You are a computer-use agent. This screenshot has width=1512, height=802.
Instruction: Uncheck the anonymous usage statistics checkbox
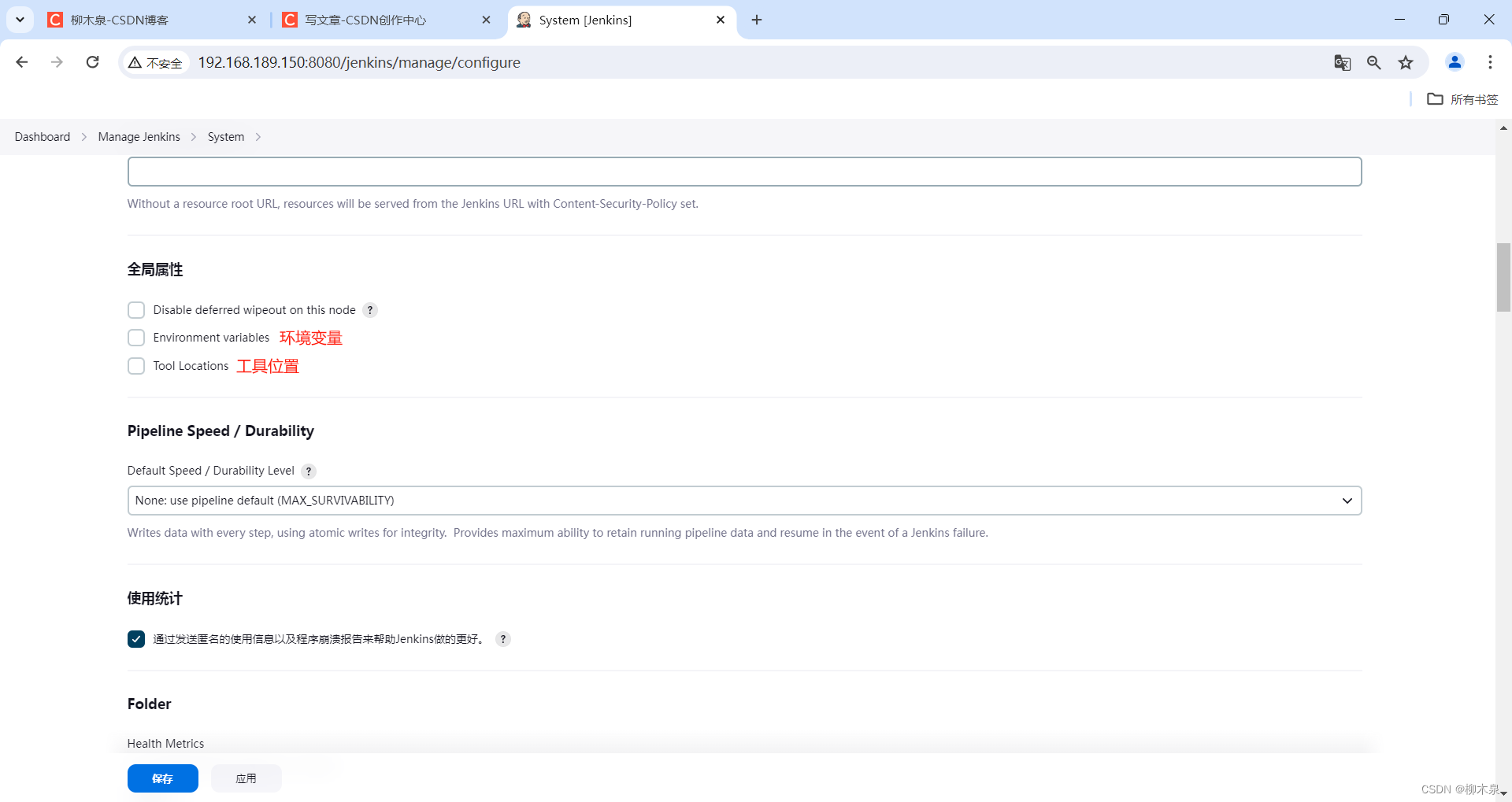(136, 639)
